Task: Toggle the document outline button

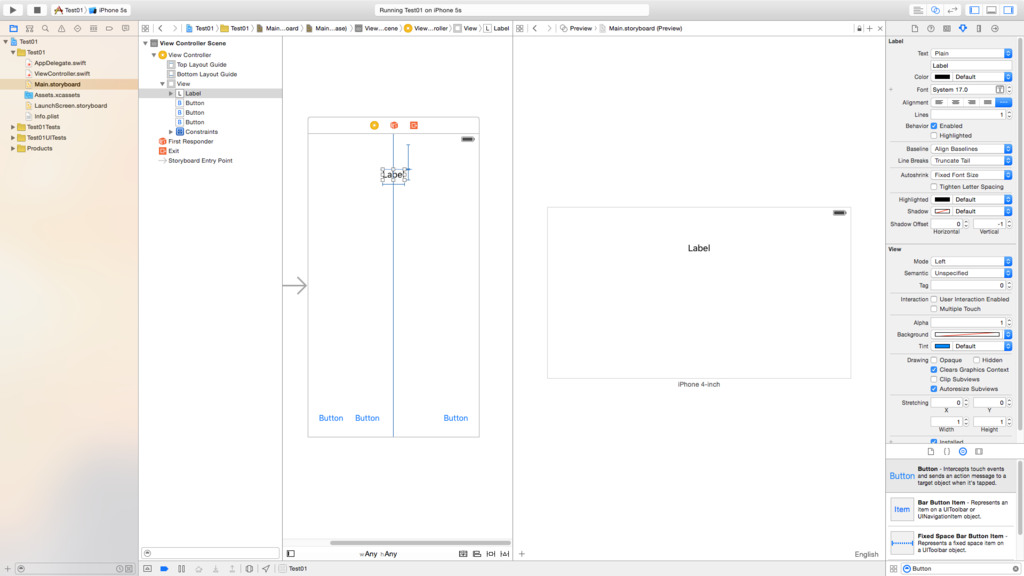Action: (291, 554)
